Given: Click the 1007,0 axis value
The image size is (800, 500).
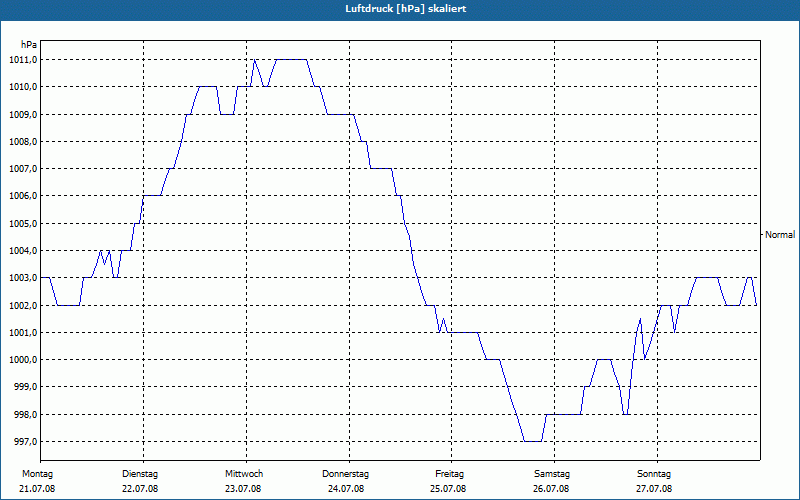Looking at the screenshot, I should tap(23, 168).
